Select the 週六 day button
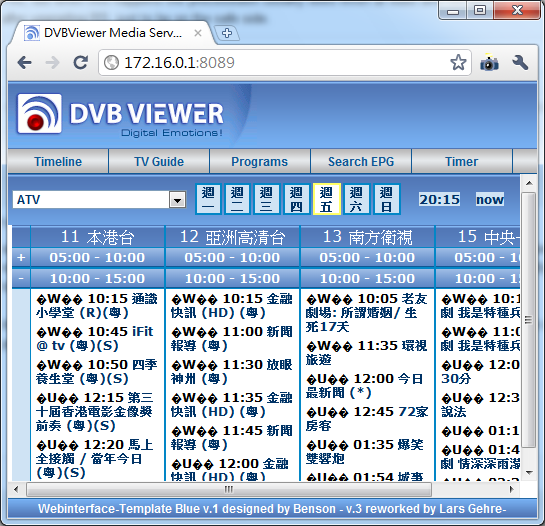The image size is (545, 526). click(x=356, y=199)
